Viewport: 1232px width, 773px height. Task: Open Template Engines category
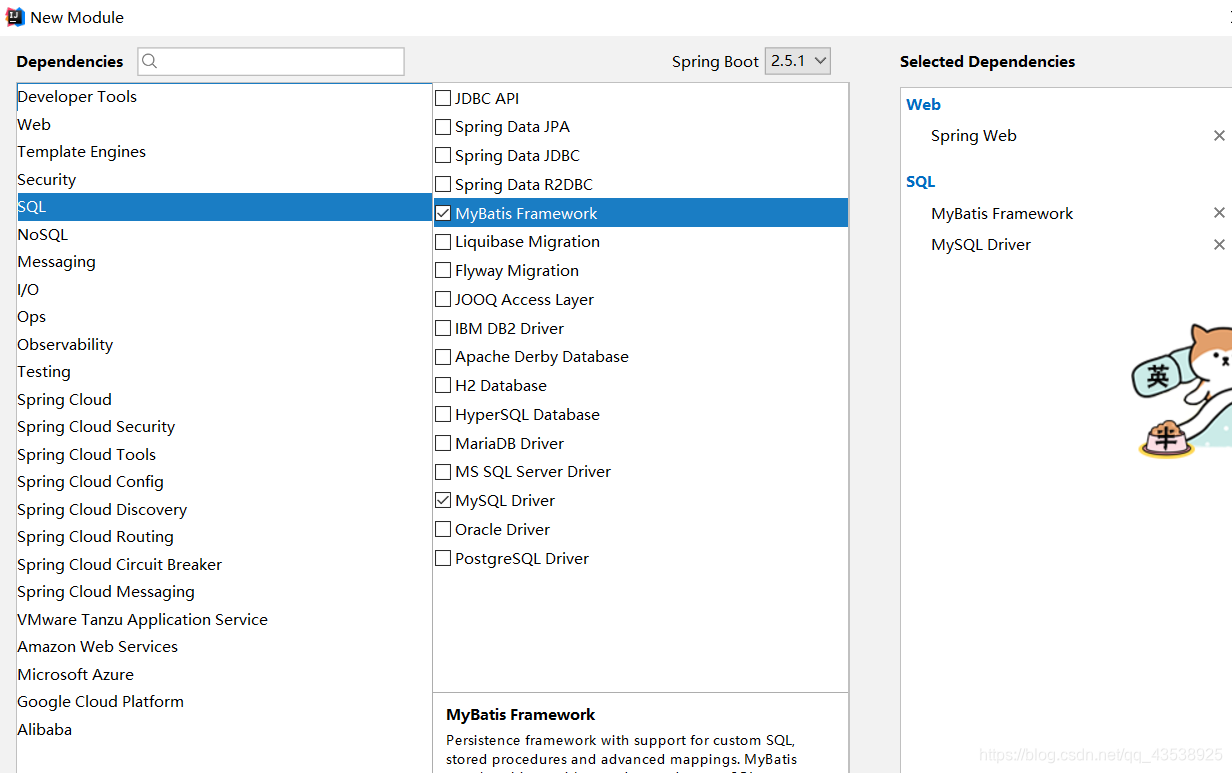tap(224, 152)
